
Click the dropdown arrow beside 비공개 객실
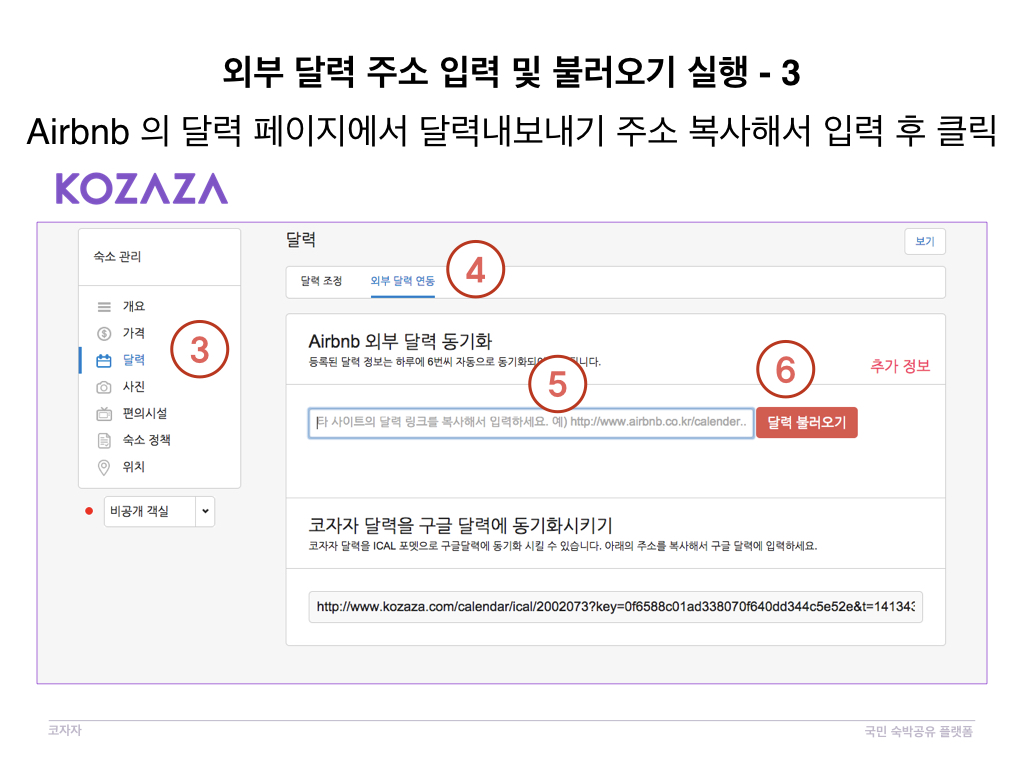click(x=205, y=511)
